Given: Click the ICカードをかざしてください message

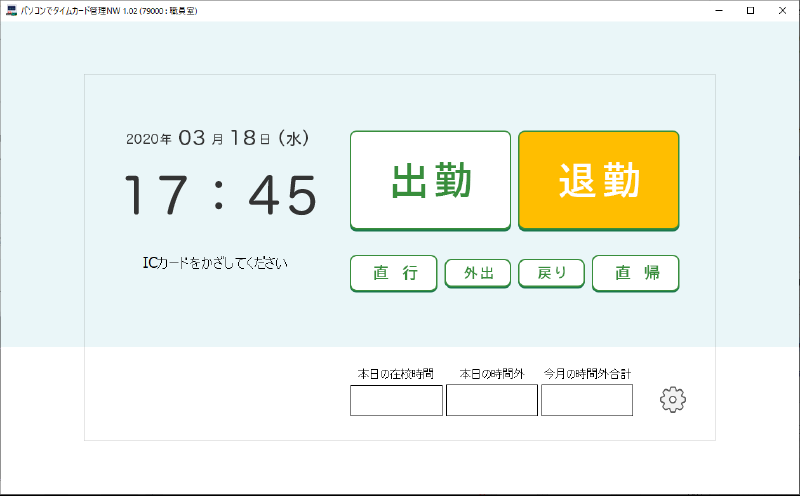Looking at the screenshot, I should point(215,263).
